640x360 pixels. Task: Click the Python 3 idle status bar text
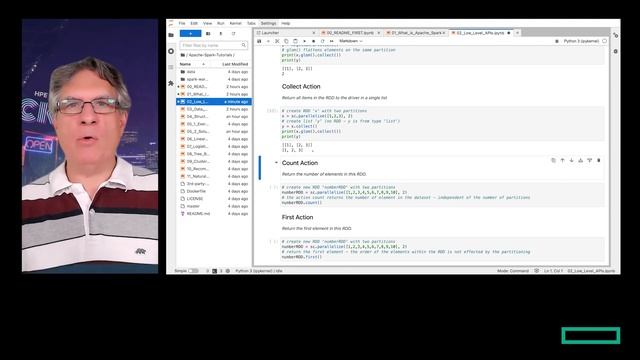coord(259,271)
